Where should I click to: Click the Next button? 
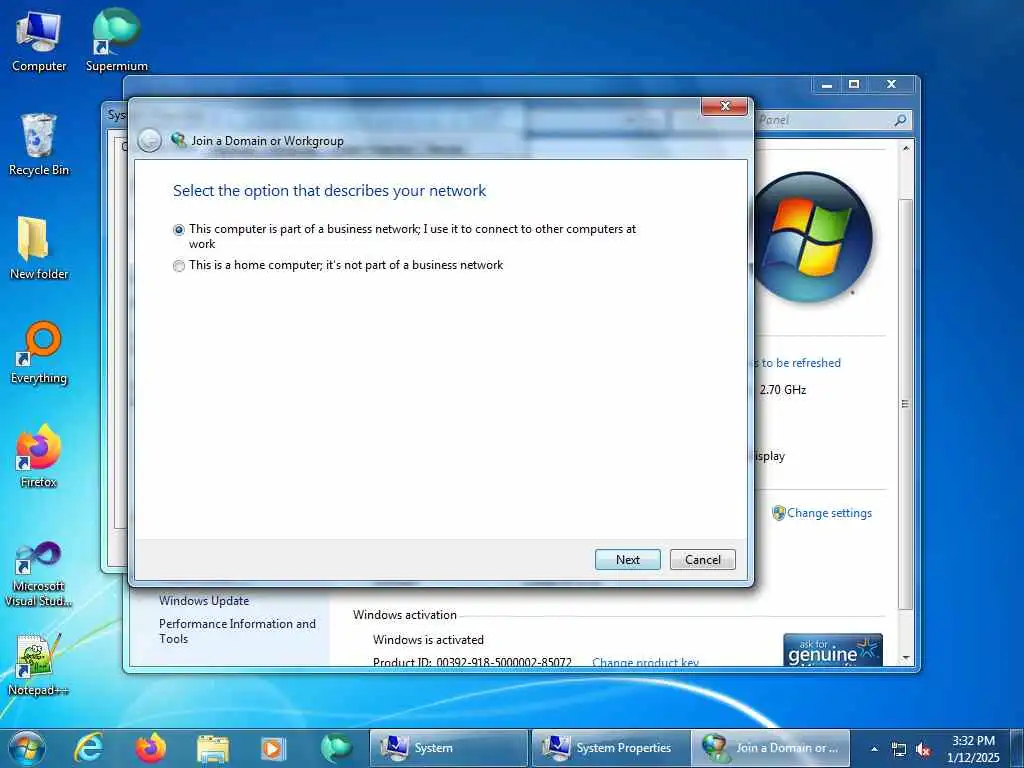(628, 560)
